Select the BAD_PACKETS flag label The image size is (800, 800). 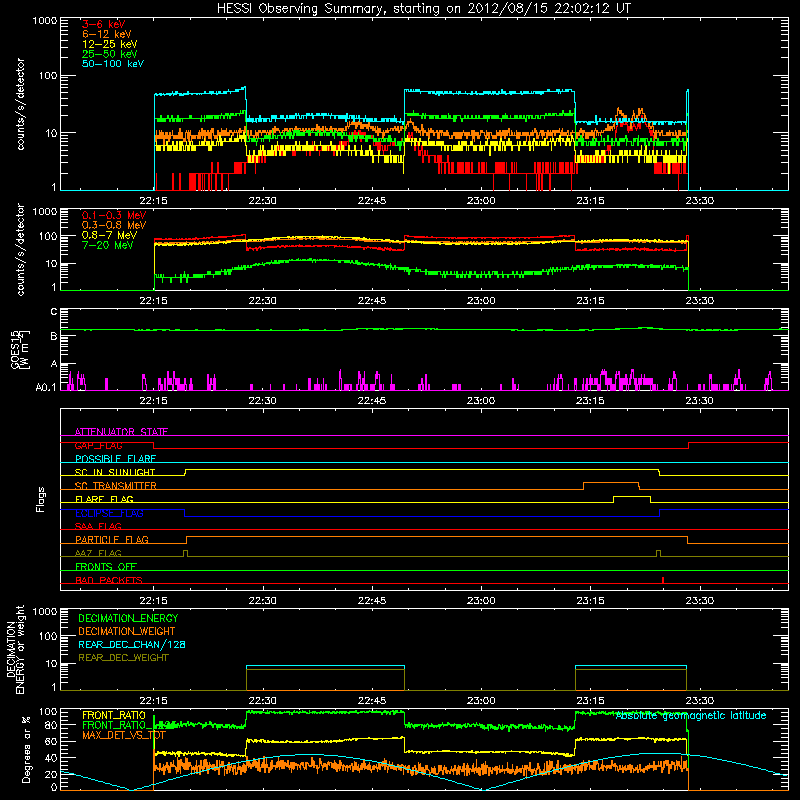[x=109, y=580]
